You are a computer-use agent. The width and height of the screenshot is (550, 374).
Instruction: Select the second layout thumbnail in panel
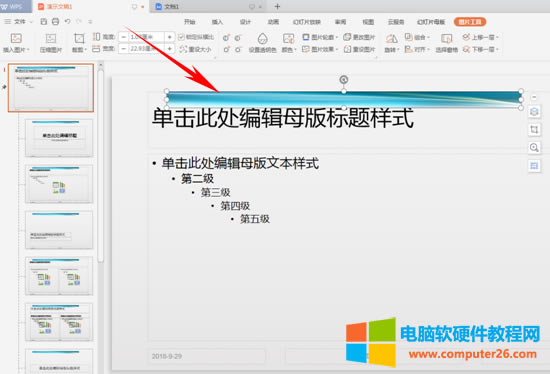point(59,138)
